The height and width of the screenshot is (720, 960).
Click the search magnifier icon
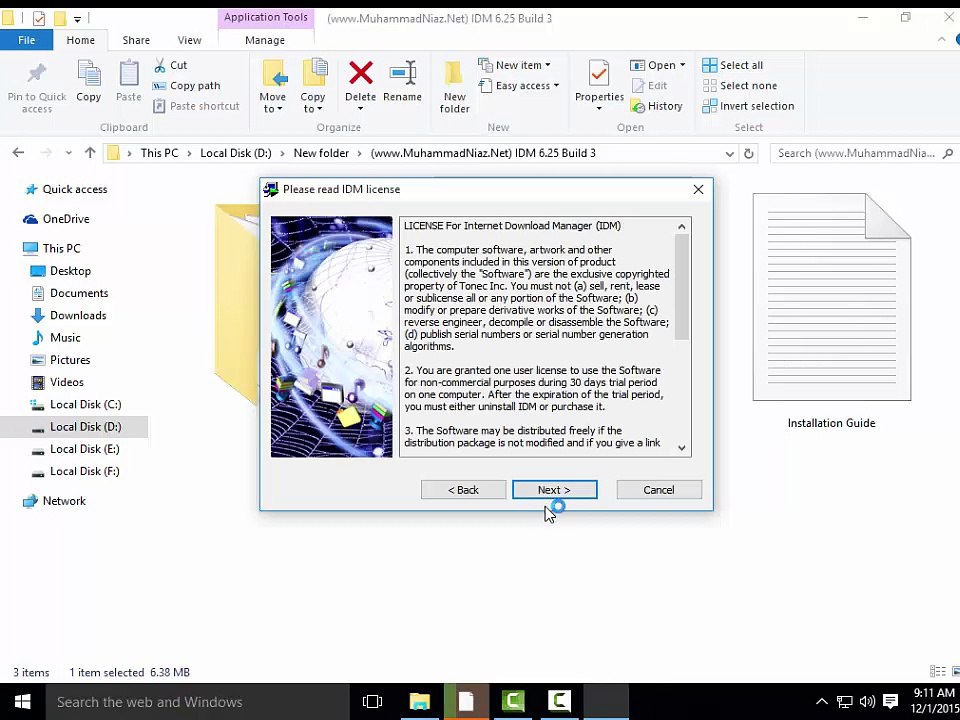pos(948,153)
